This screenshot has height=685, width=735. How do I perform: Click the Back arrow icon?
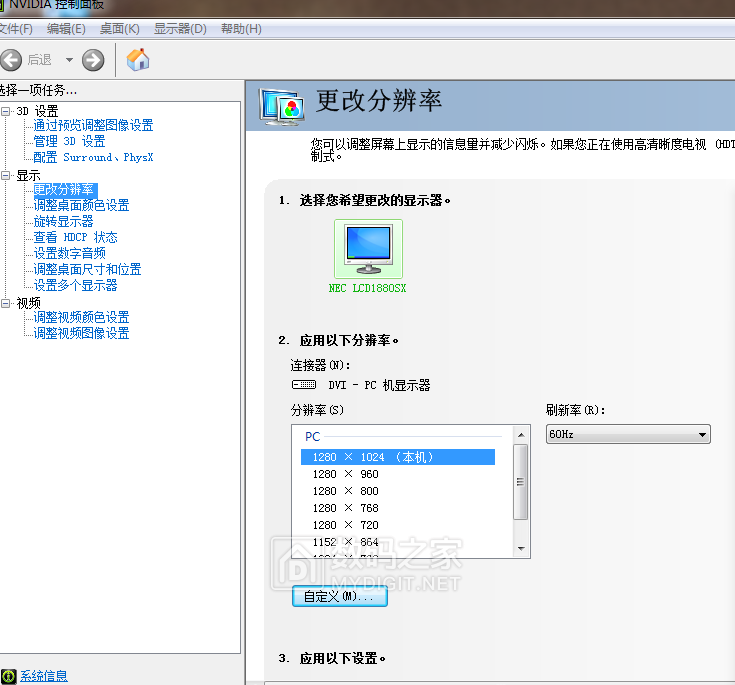pyautogui.click(x=11, y=60)
